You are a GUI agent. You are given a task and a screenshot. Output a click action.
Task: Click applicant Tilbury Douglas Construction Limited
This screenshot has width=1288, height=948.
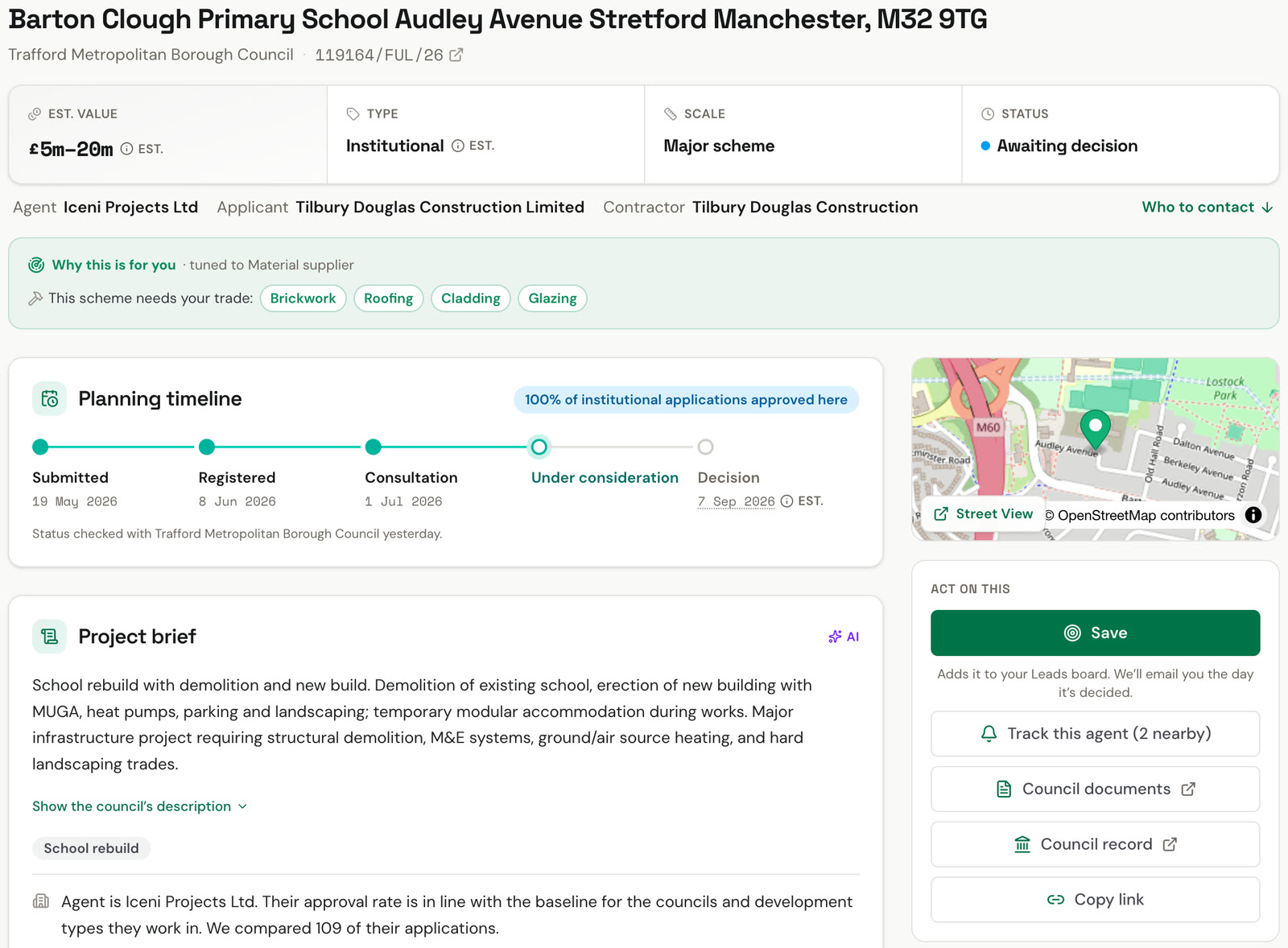point(440,207)
